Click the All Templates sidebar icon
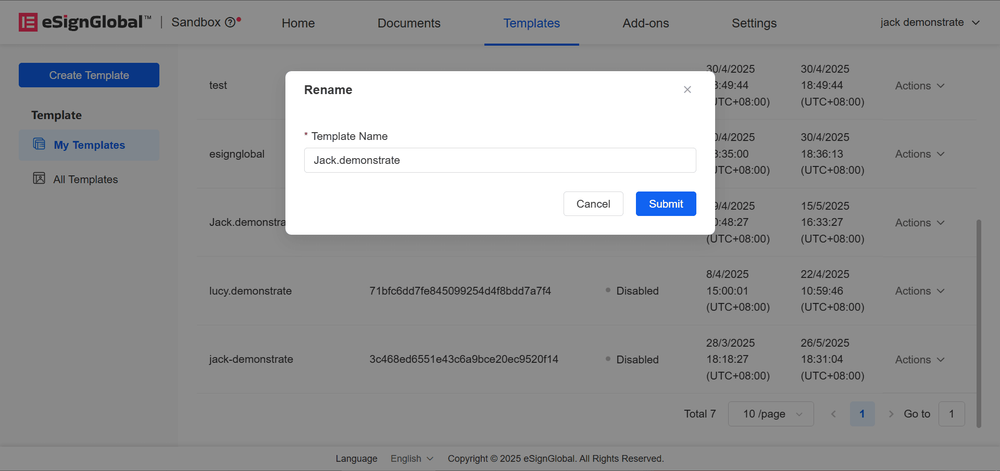The width and height of the screenshot is (1000, 471). (39, 179)
